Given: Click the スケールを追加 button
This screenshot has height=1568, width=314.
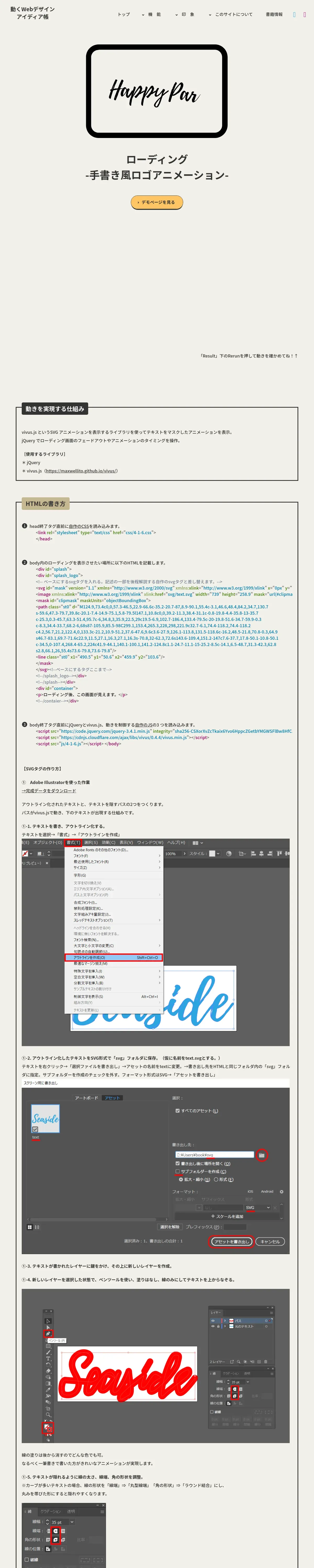Looking at the screenshot, I should (227, 1216).
